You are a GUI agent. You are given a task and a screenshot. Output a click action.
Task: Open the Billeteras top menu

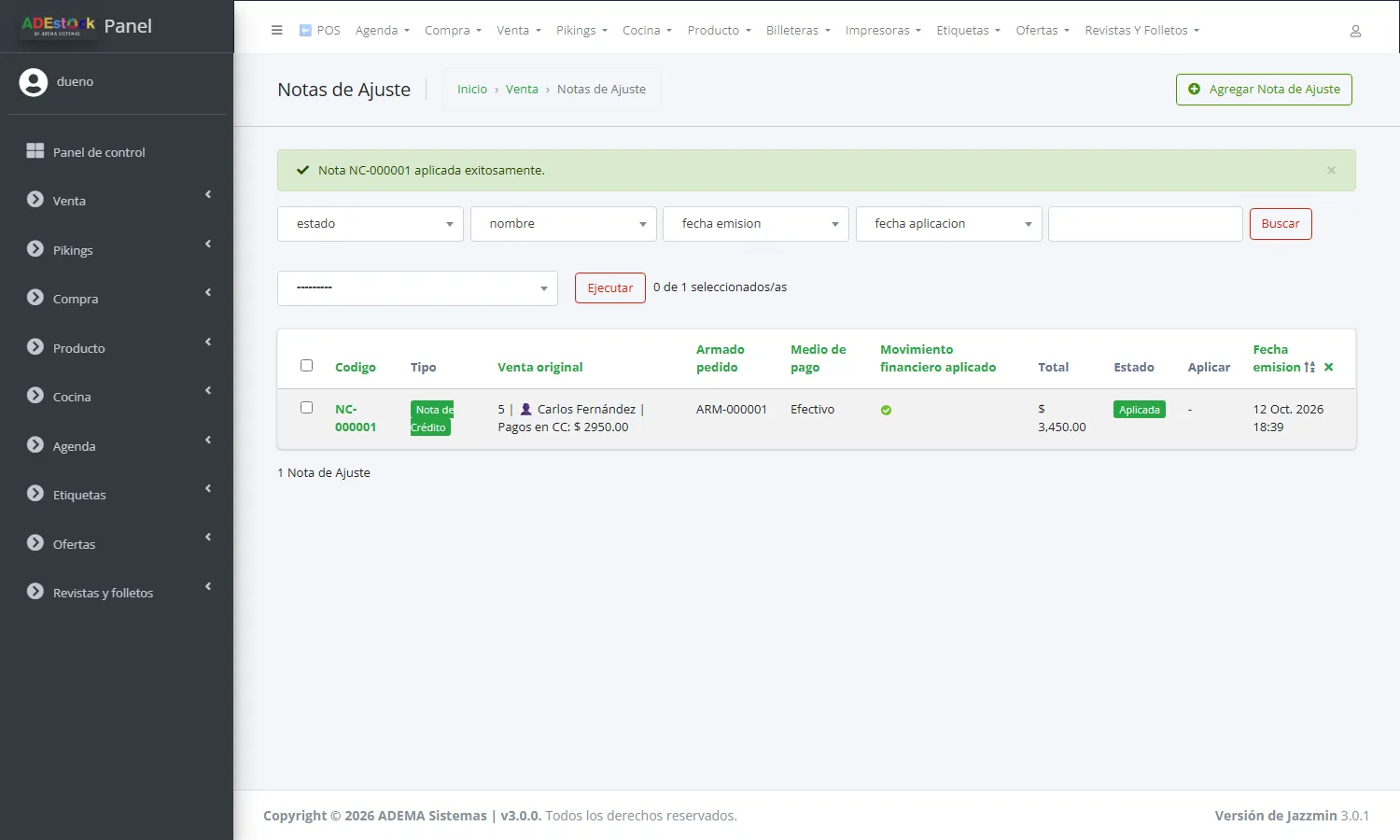pyautogui.click(x=798, y=31)
